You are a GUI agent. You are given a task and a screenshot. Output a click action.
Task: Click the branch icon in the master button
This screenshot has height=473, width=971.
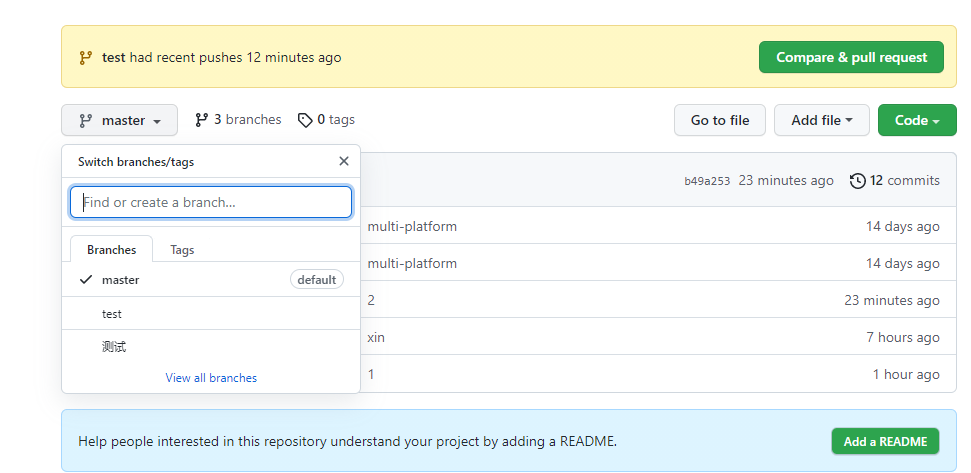coord(85,121)
